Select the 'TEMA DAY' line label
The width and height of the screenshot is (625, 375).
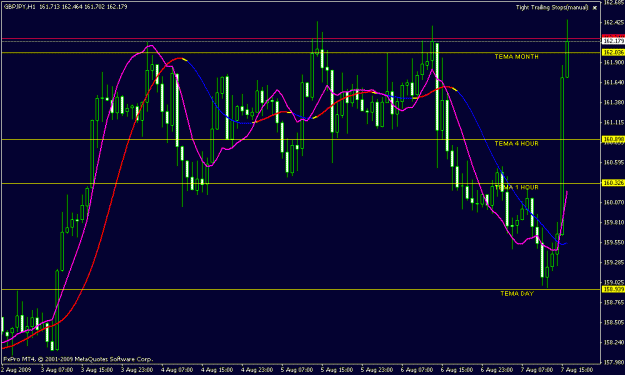click(x=517, y=294)
